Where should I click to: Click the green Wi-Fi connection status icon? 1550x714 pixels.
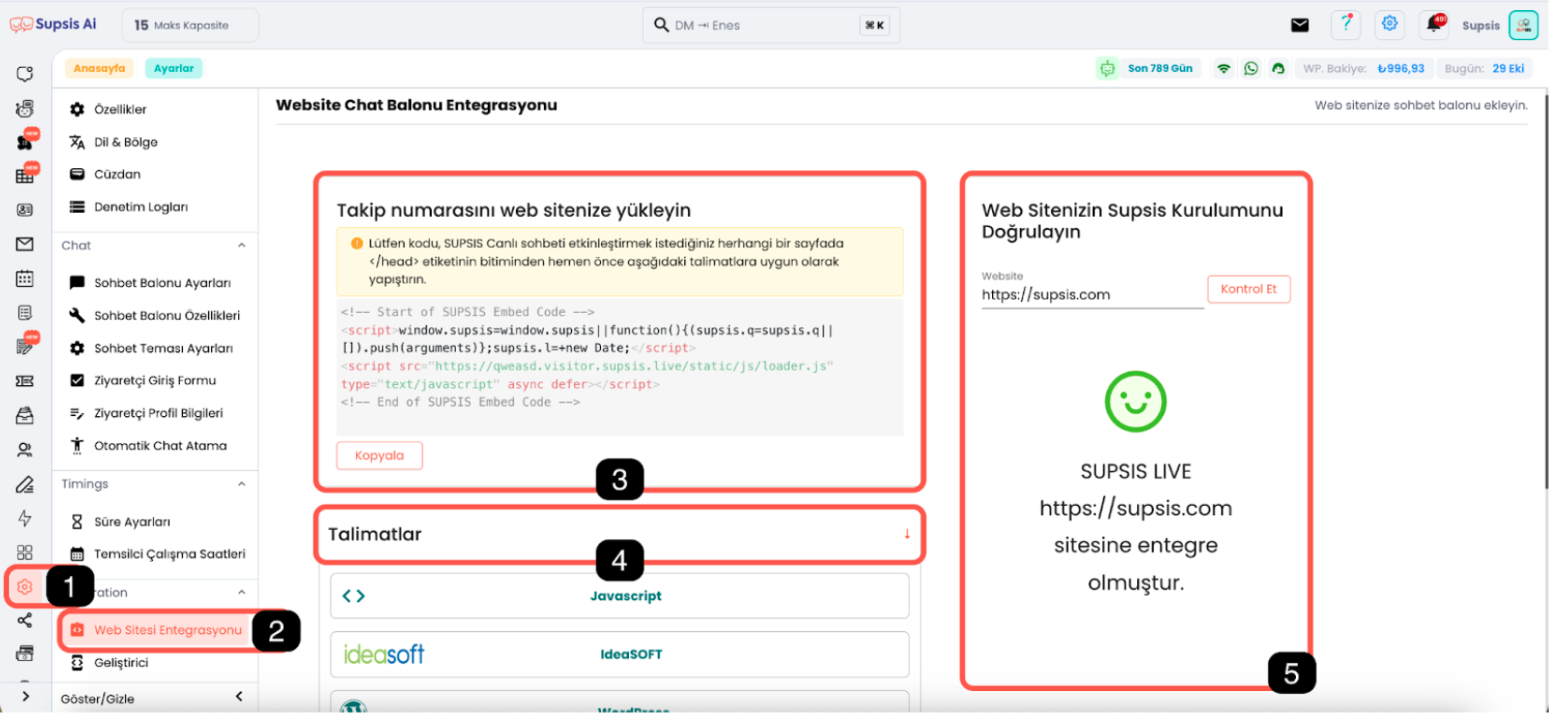coord(1223,69)
